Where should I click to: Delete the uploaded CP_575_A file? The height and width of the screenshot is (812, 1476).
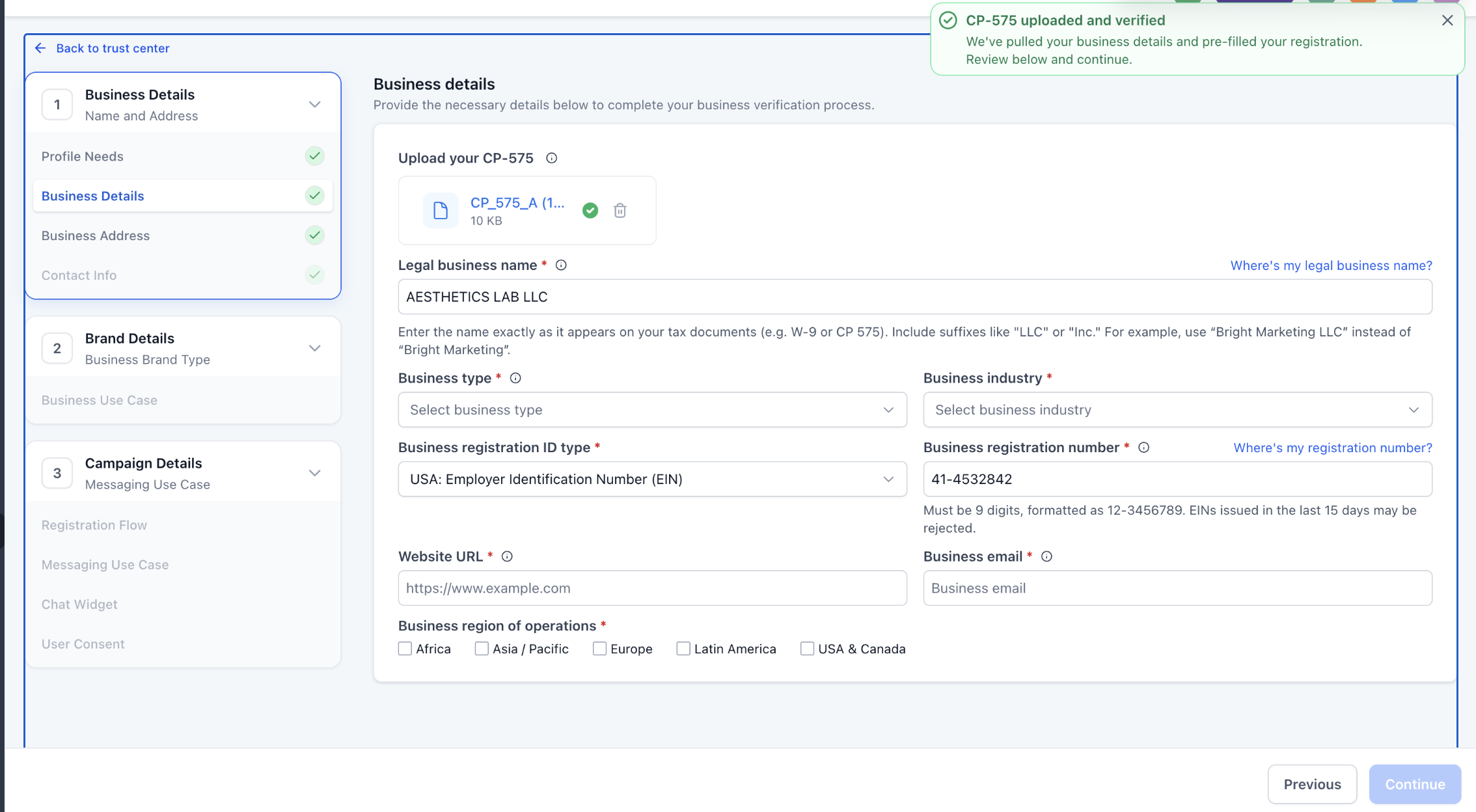click(620, 210)
